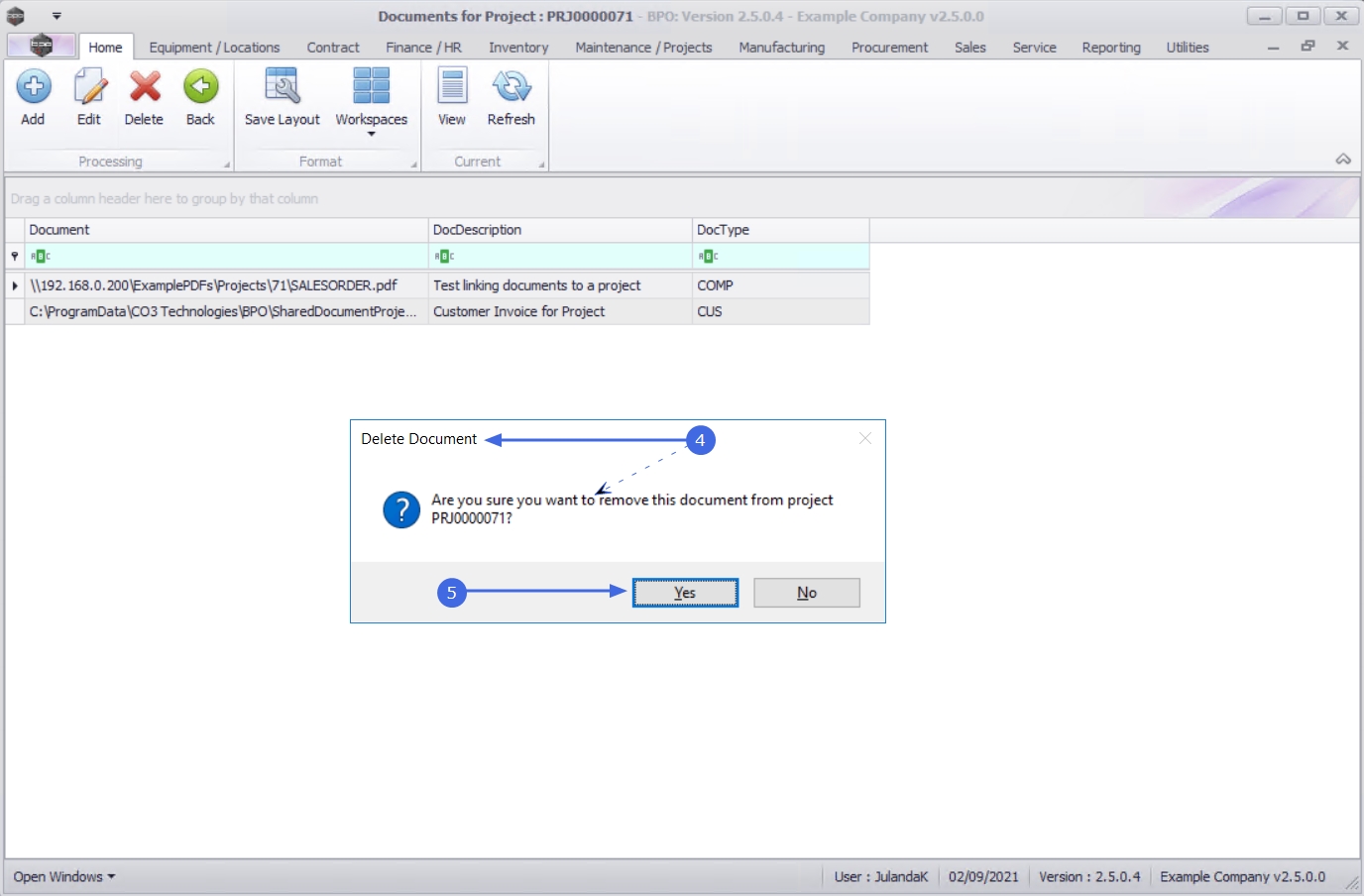Close the Delete Document dialog
1364x896 pixels.
(x=865, y=438)
